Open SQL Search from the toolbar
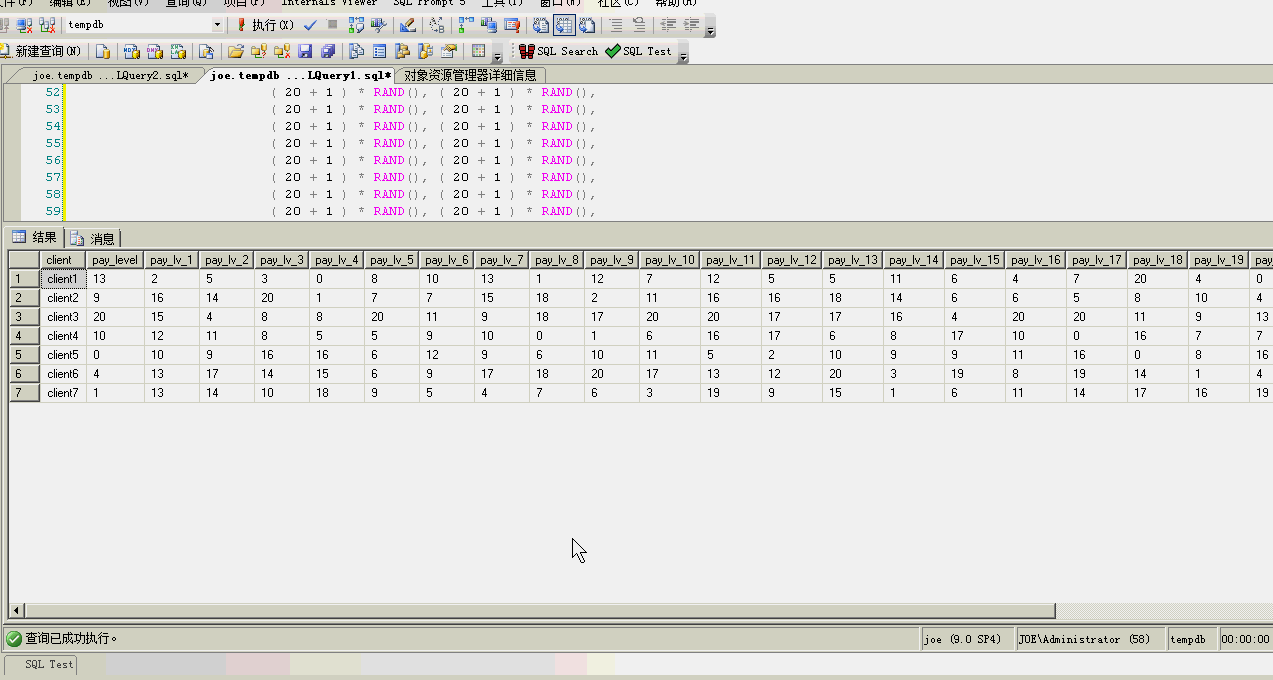This screenshot has width=1273, height=680. (558, 51)
